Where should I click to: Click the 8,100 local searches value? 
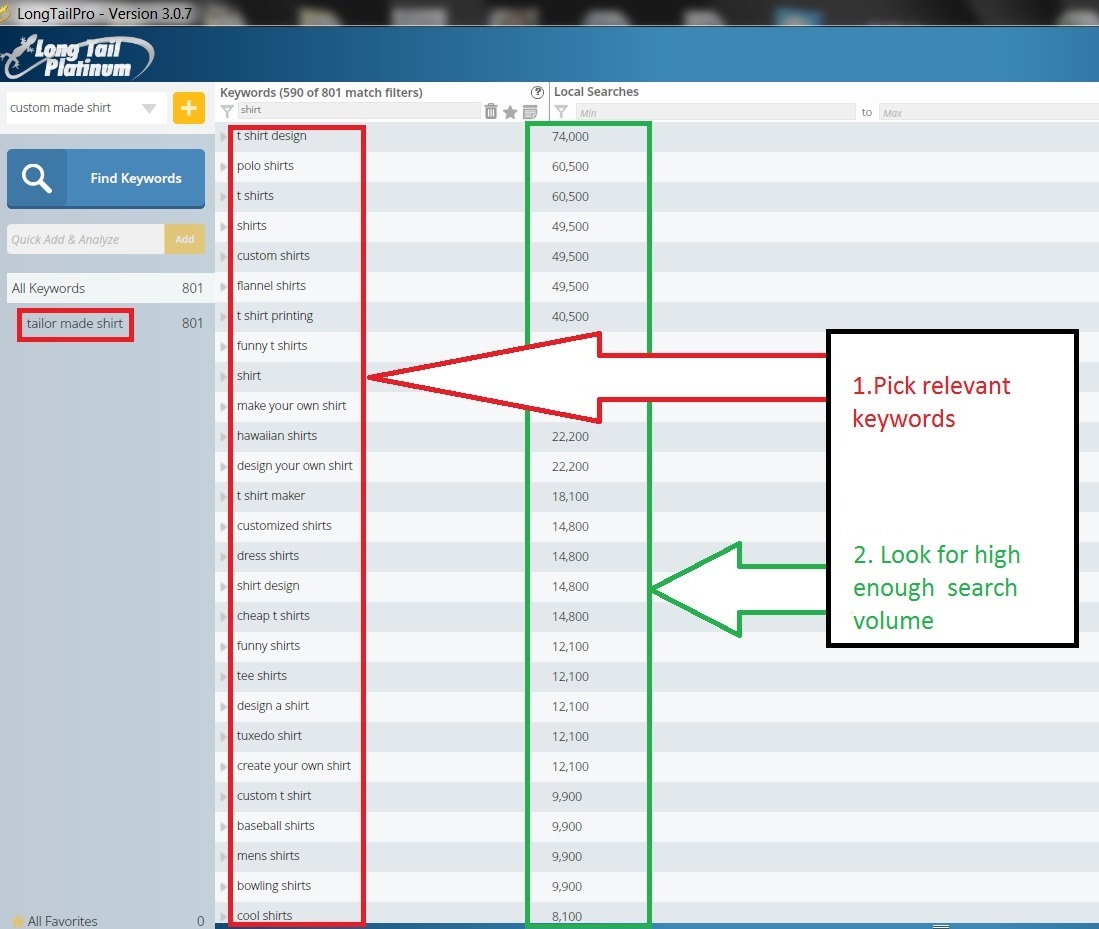[x=566, y=916]
